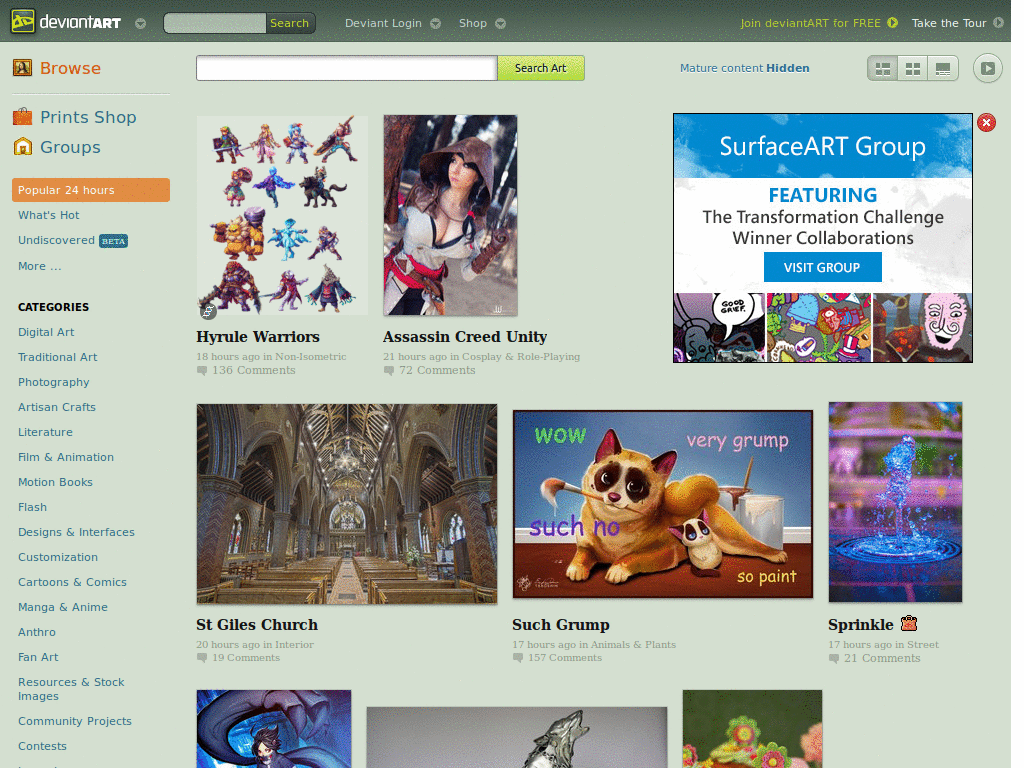This screenshot has width=1024, height=768.
Task: Open Customization category
Action: coord(57,557)
